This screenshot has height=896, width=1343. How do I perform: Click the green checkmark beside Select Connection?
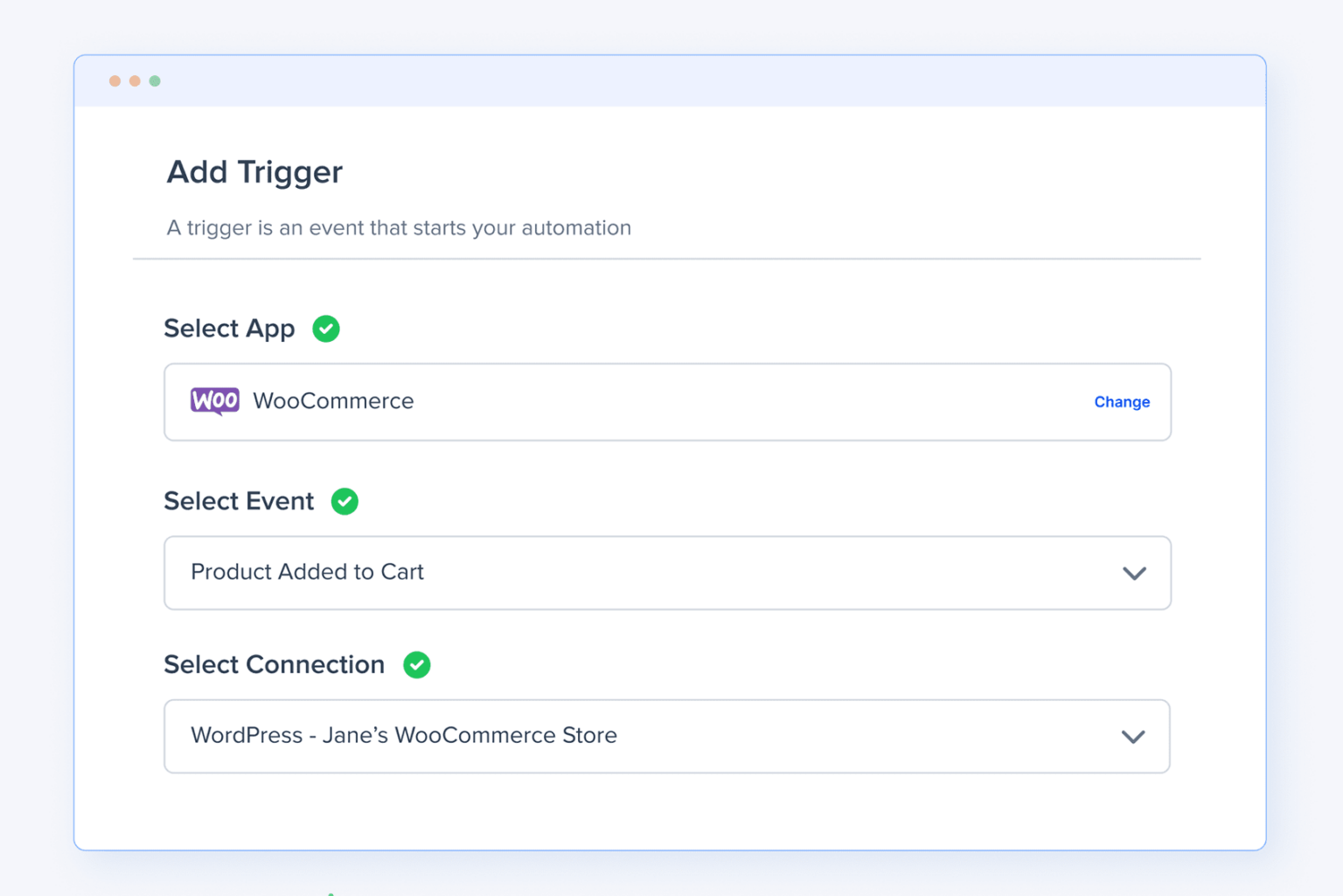[x=417, y=664]
